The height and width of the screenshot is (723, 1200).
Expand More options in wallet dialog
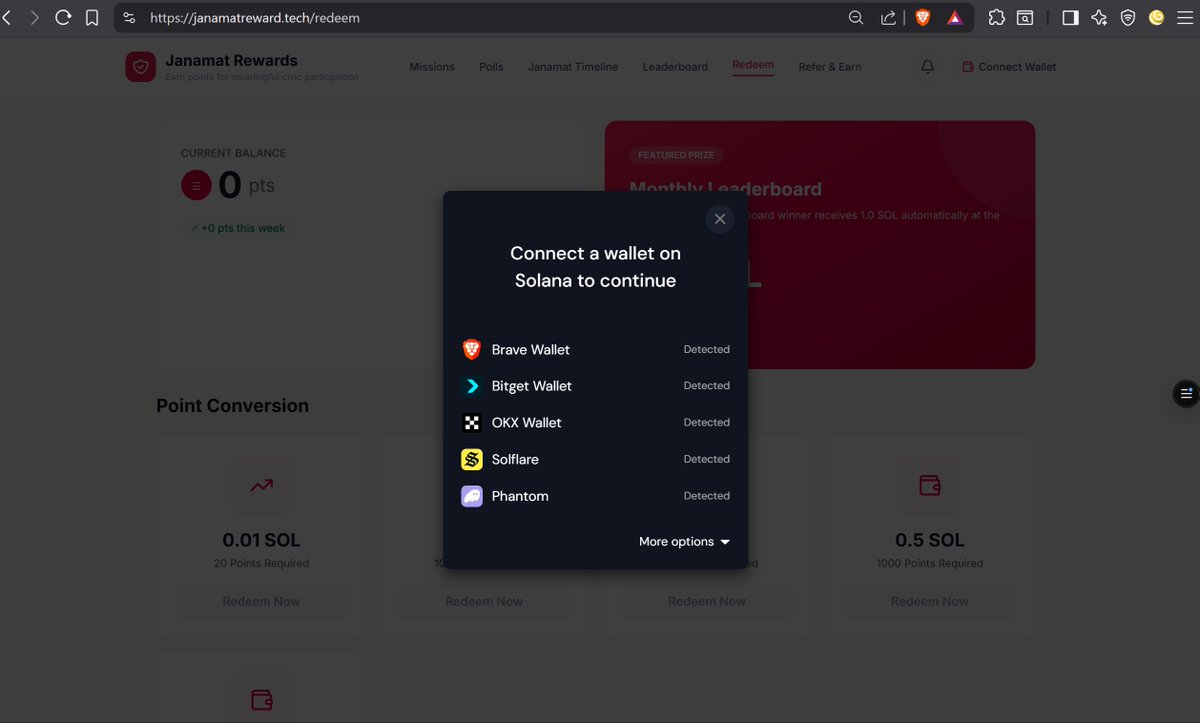tap(685, 542)
